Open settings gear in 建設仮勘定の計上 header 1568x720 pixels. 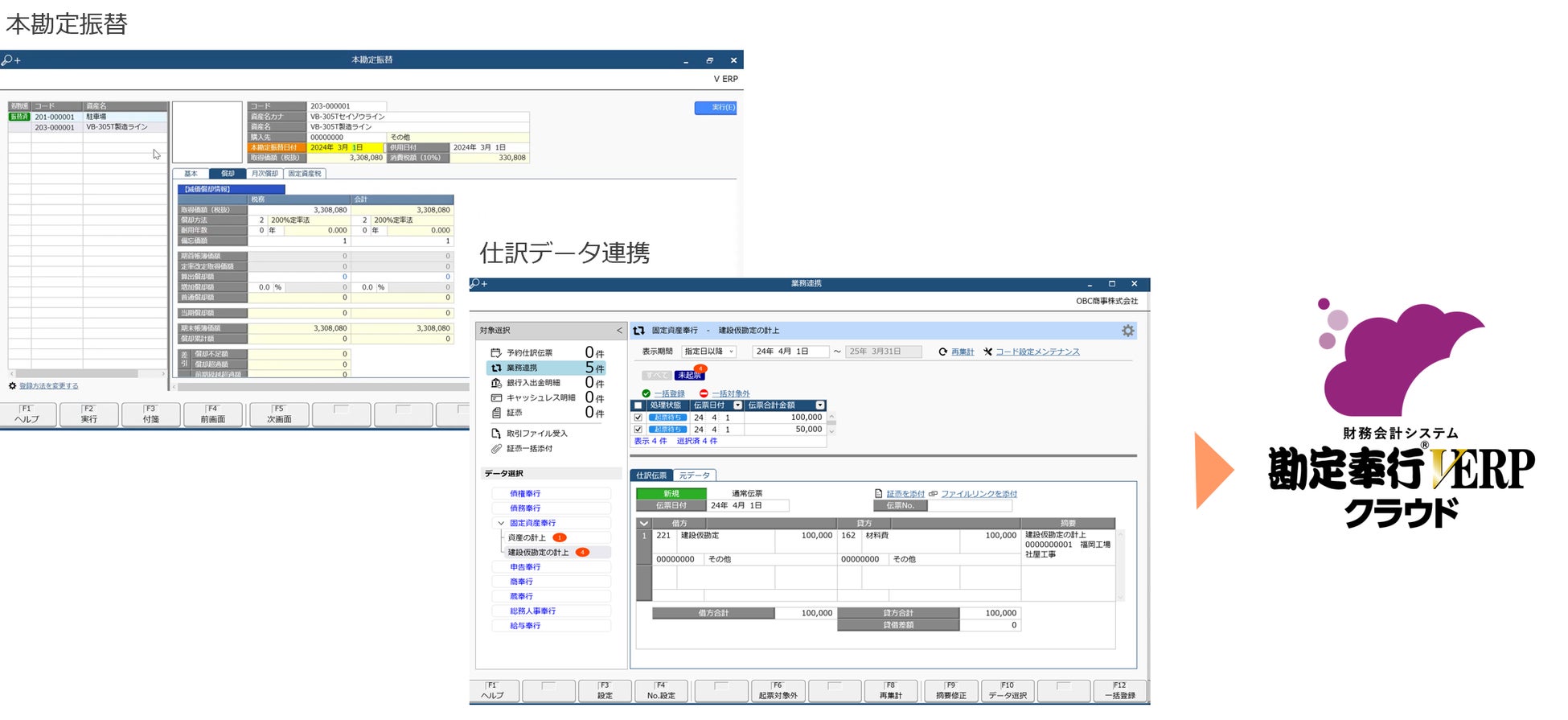1128,331
